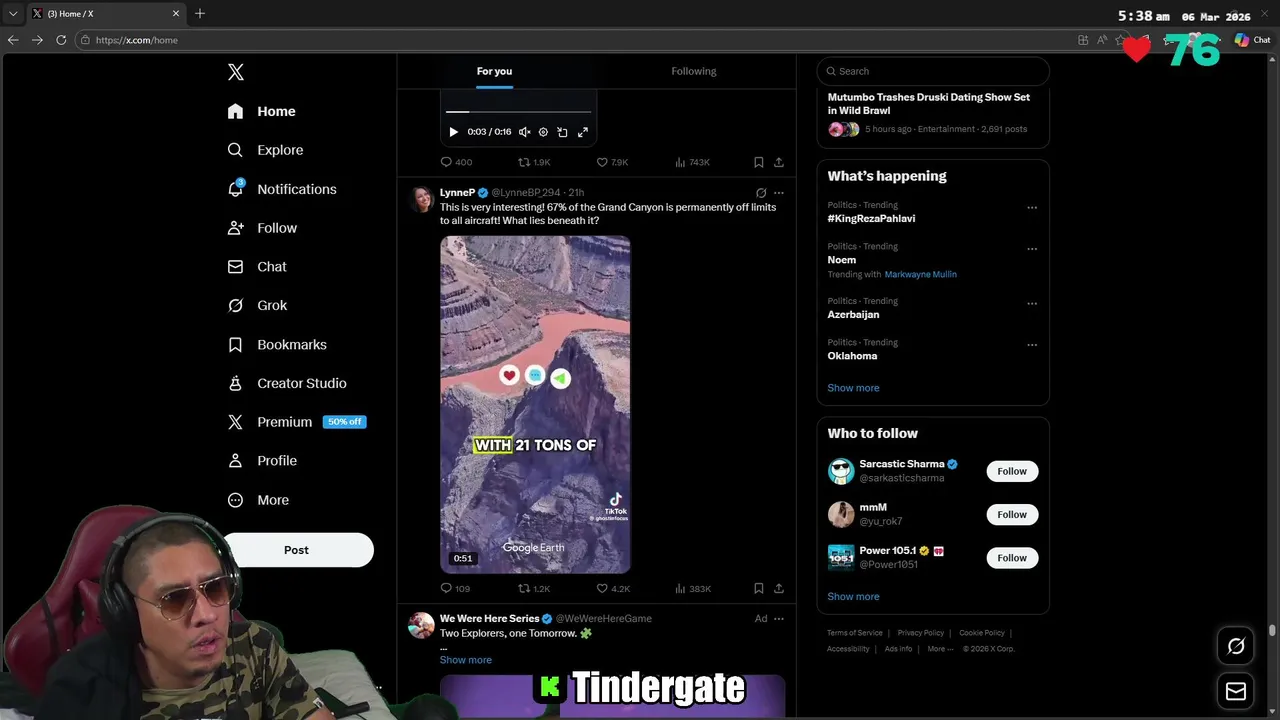Open the footer More dropdown
Viewport: 1280px width, 720px height.
tap(939, 649)
